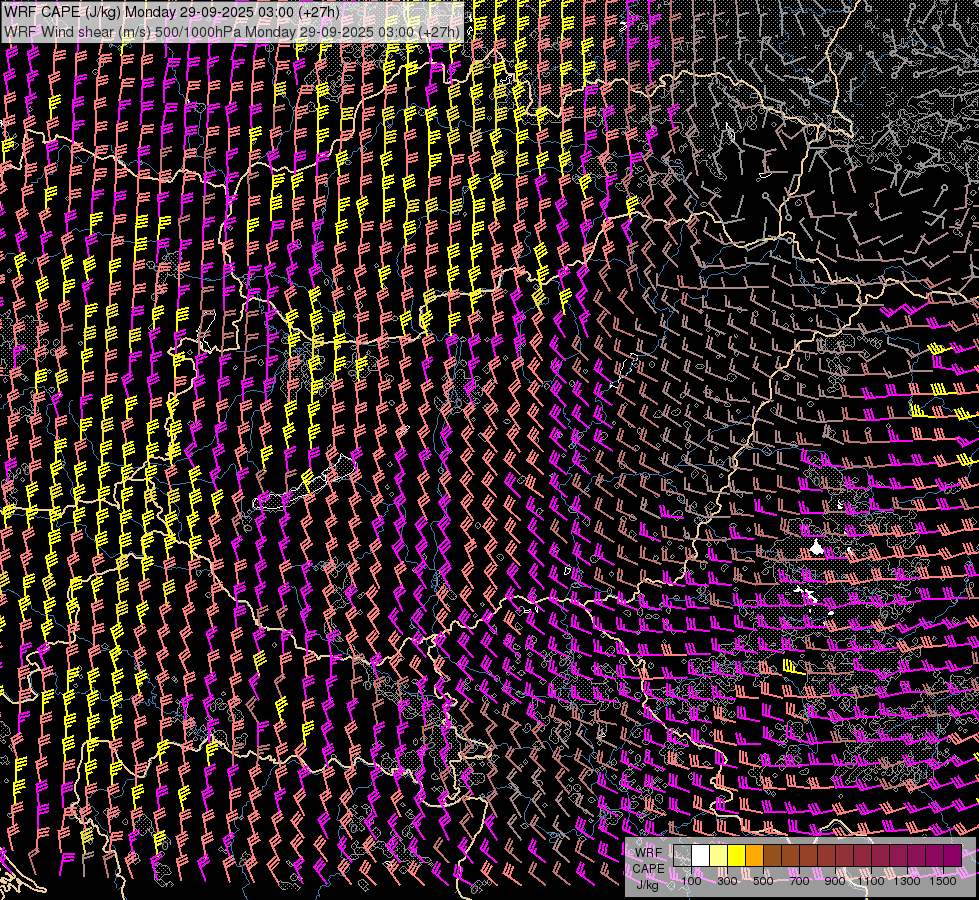Screen dimensions: 979x900
Task: Click the white swatch in the CAPE legend
Action: point(700,856)
